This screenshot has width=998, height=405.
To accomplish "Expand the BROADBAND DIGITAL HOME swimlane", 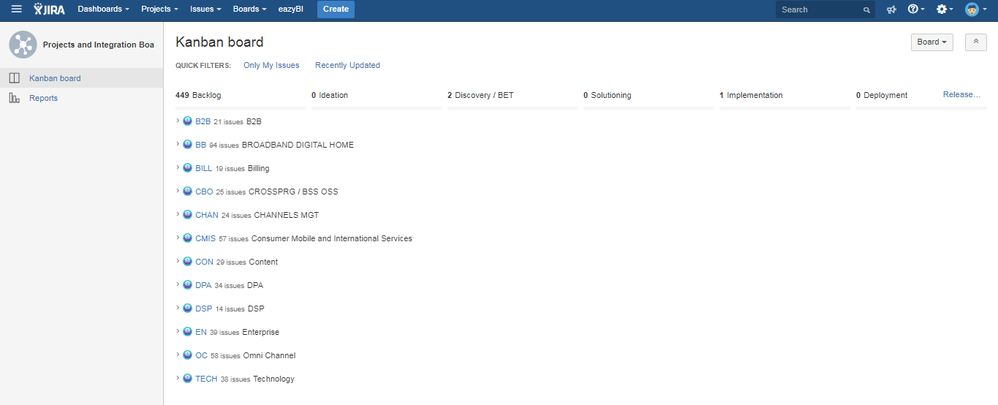I will [x=178, y=144].
